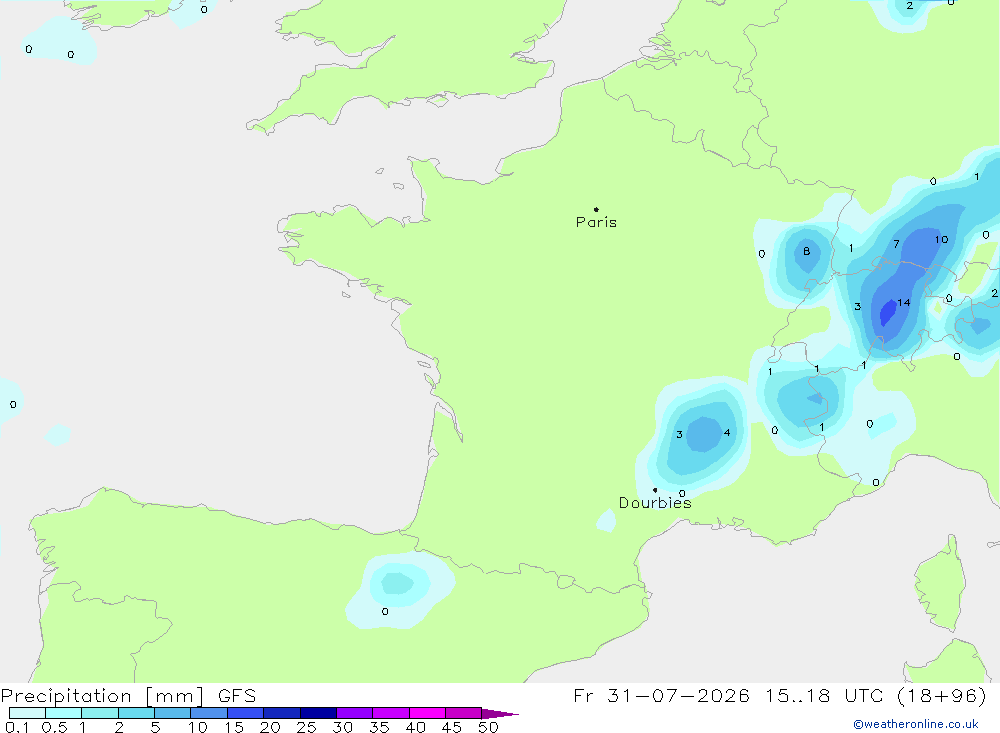
Task: Click the '3' value left of 14
Action: click(858, 307)
